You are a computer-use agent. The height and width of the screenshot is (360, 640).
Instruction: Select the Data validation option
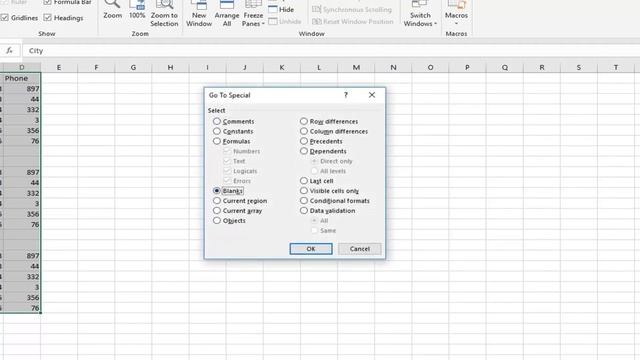(x=304, y=211)
